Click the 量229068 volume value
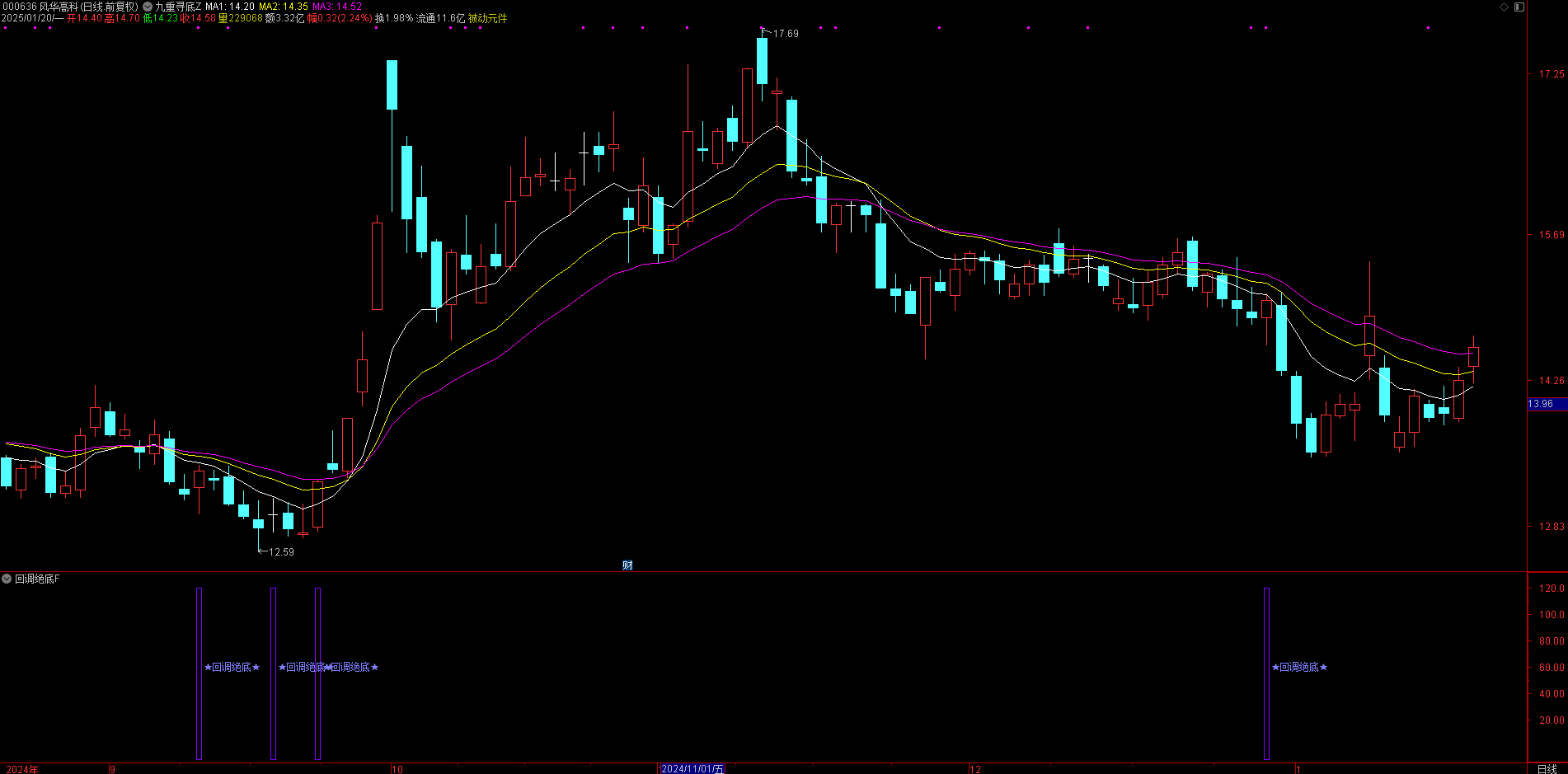1568x774 pixels. tap(241, 18)
